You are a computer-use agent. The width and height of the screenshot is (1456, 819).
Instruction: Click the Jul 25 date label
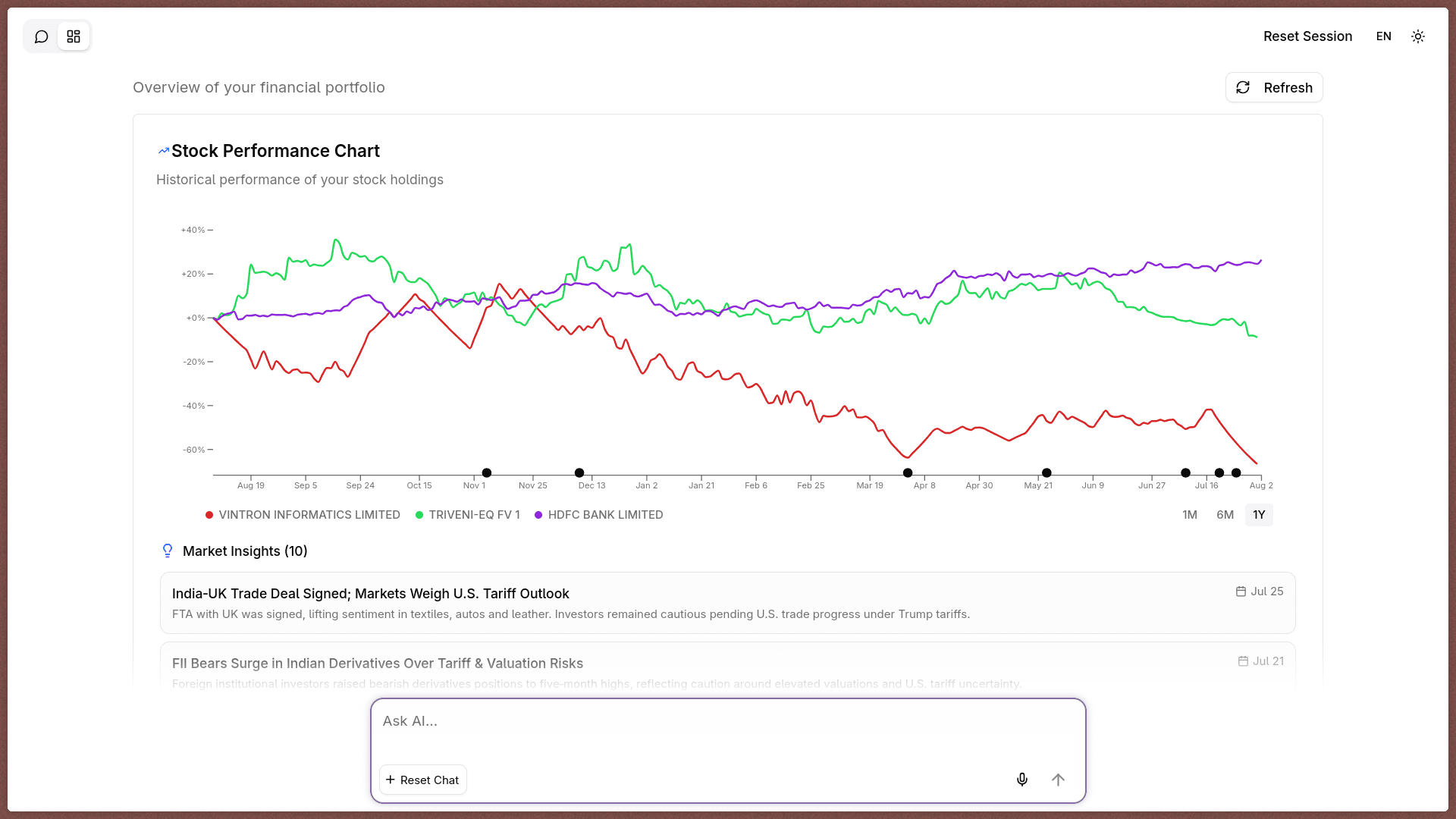pyautogui.click(x=1266, y=591)
